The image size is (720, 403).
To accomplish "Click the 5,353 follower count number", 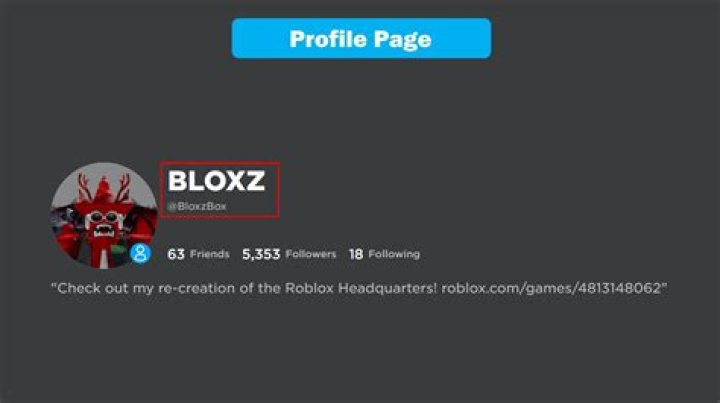I will click(261, 254).
